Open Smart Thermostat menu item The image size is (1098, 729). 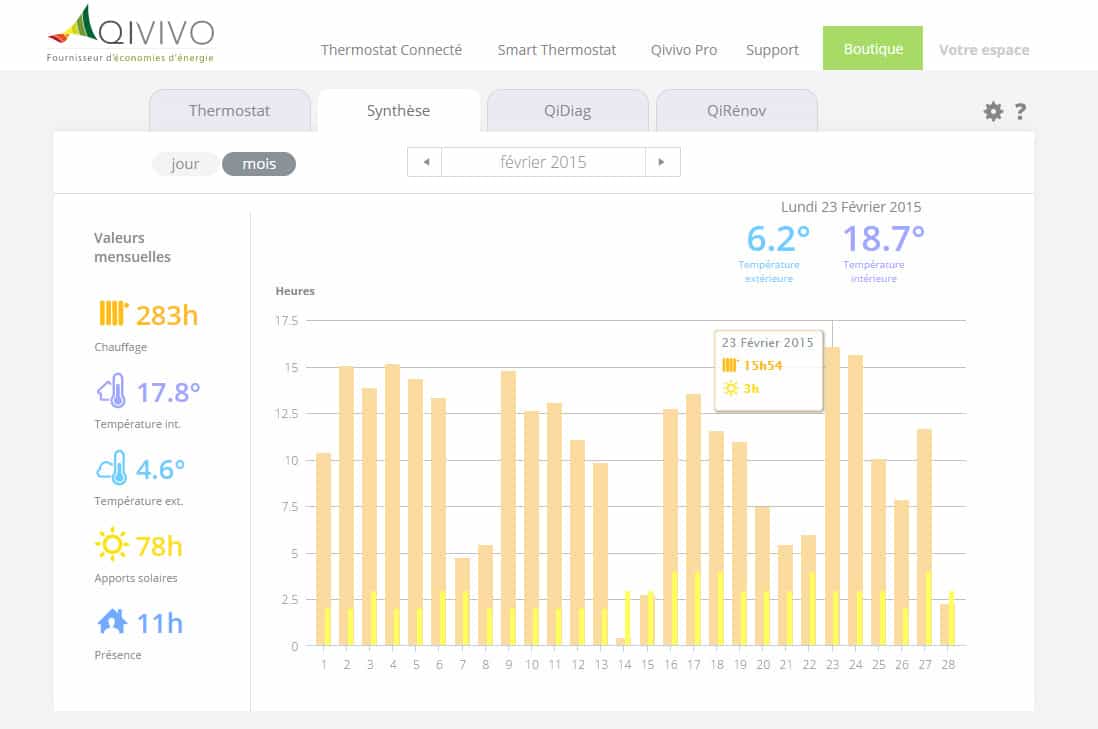[x=557, y=50]
